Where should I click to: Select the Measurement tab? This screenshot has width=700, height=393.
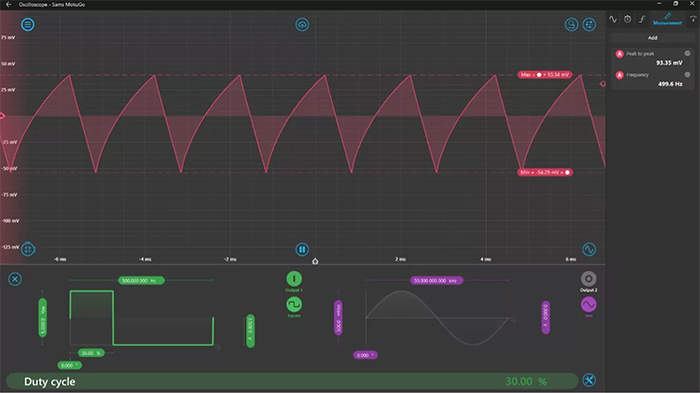pos(667,19)
